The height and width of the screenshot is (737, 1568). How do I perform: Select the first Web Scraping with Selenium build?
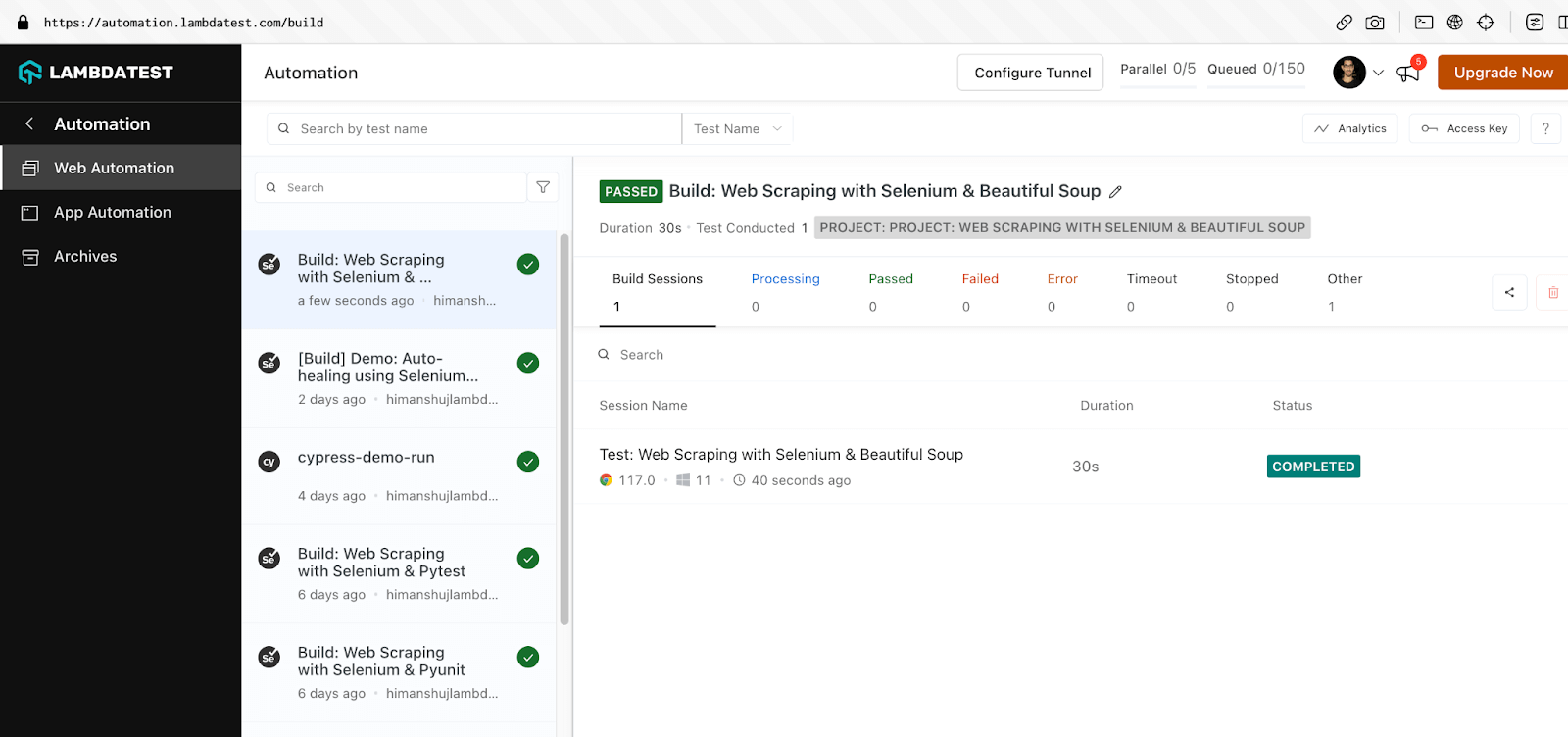coord(400,280)
